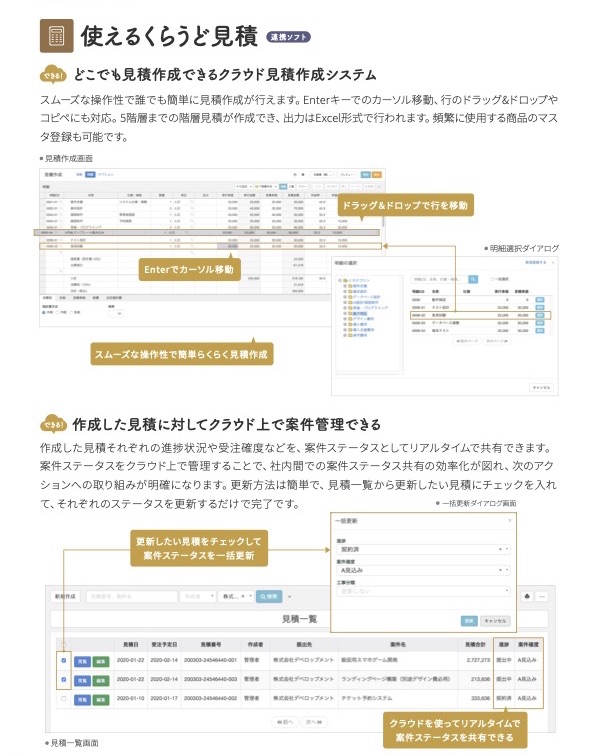Click the brown calculator logo icon
Image resolution: width=595 pixels, height=756 pixels.
point(56,36)
